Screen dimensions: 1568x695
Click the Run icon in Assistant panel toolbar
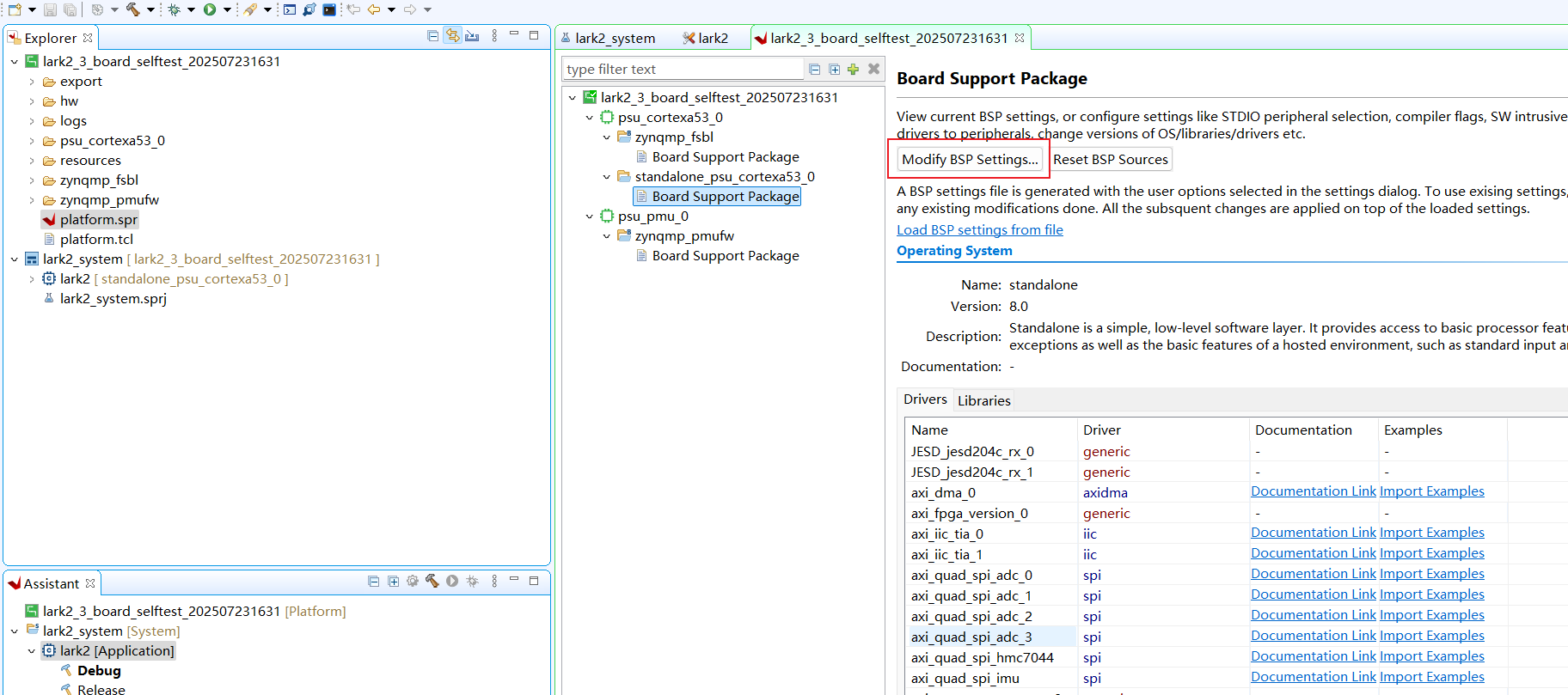coord(452,582)
